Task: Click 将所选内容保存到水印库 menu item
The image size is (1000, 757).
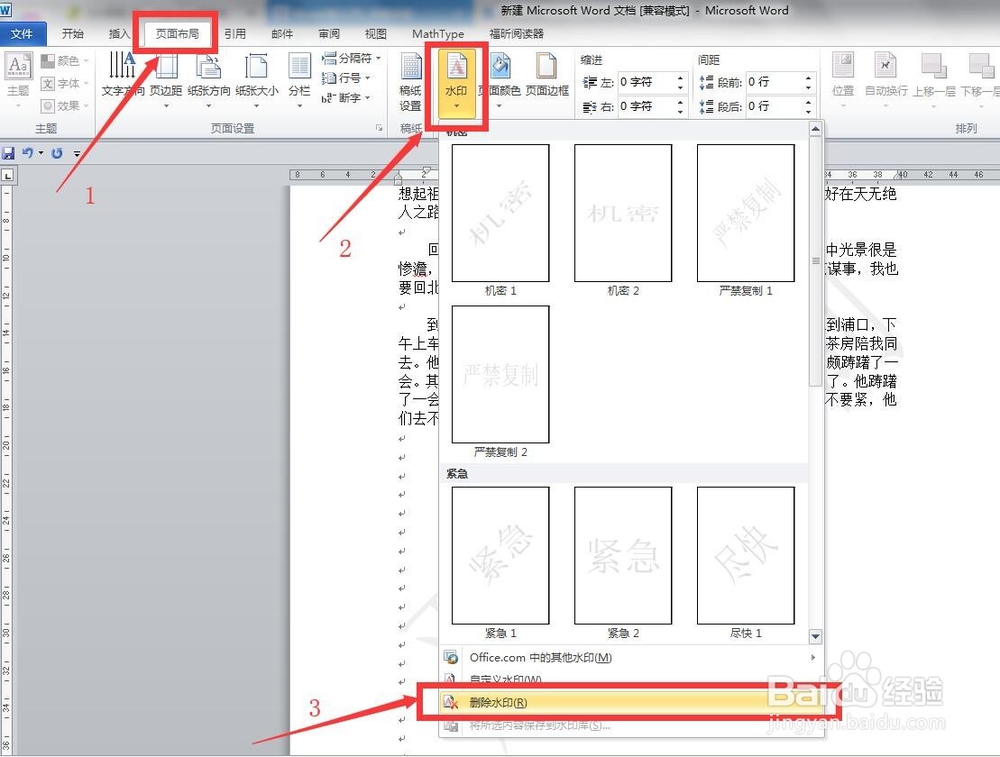Action: (x=631, y=725)
